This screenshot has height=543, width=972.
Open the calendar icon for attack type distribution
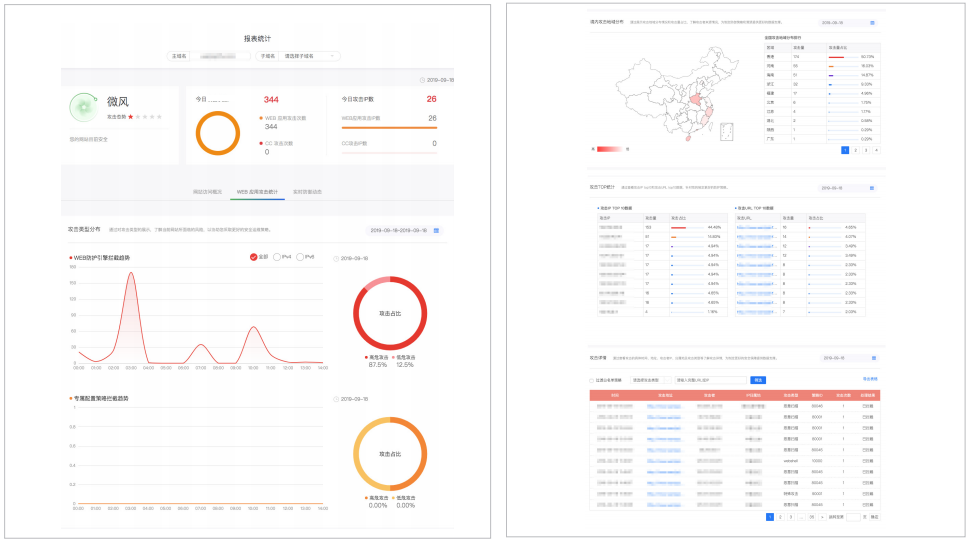(436, 230)
